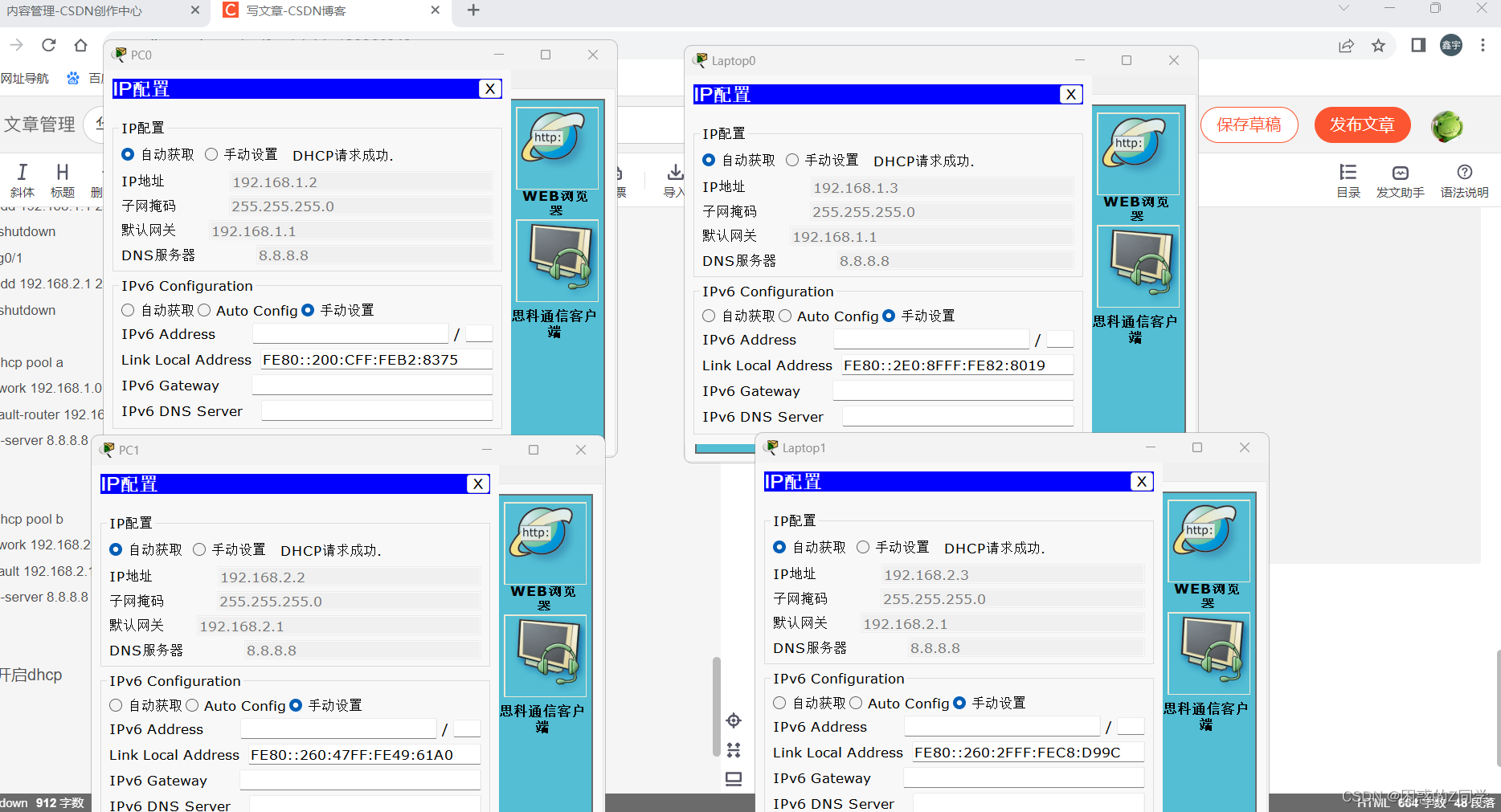
Task: Open Cisco IP Communicator in Laptop1 window
Action: (1209, 654)
